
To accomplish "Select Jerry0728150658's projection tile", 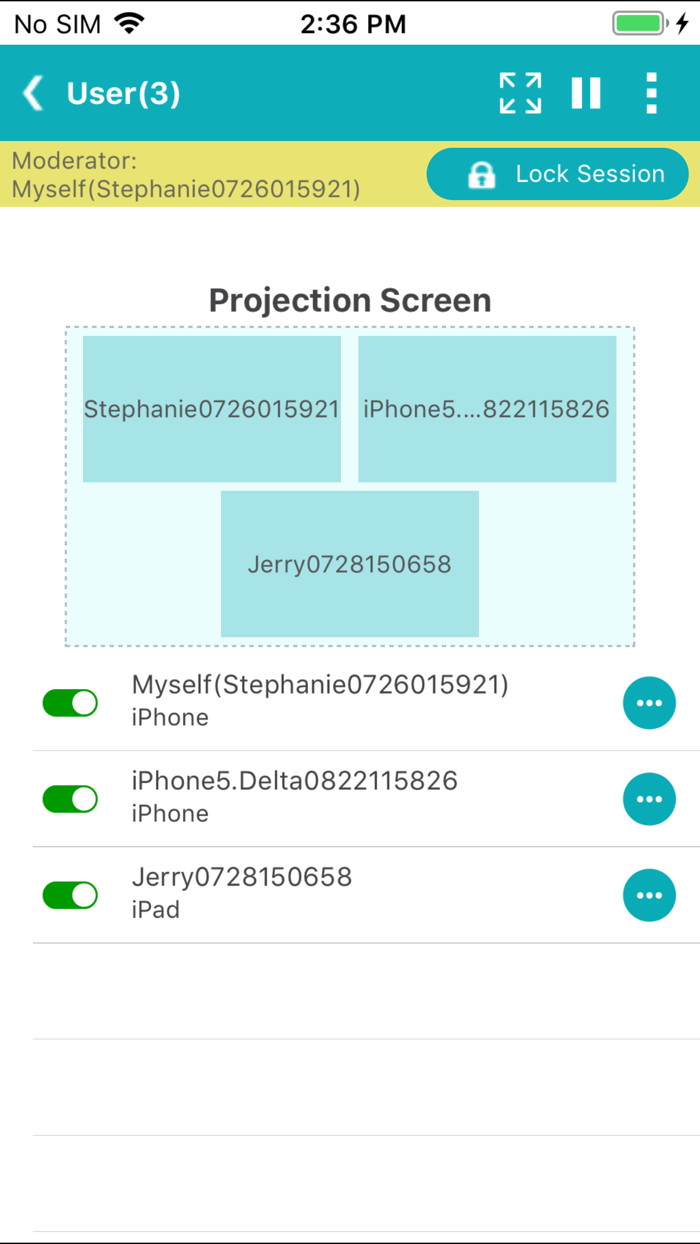I will [350, 564].
